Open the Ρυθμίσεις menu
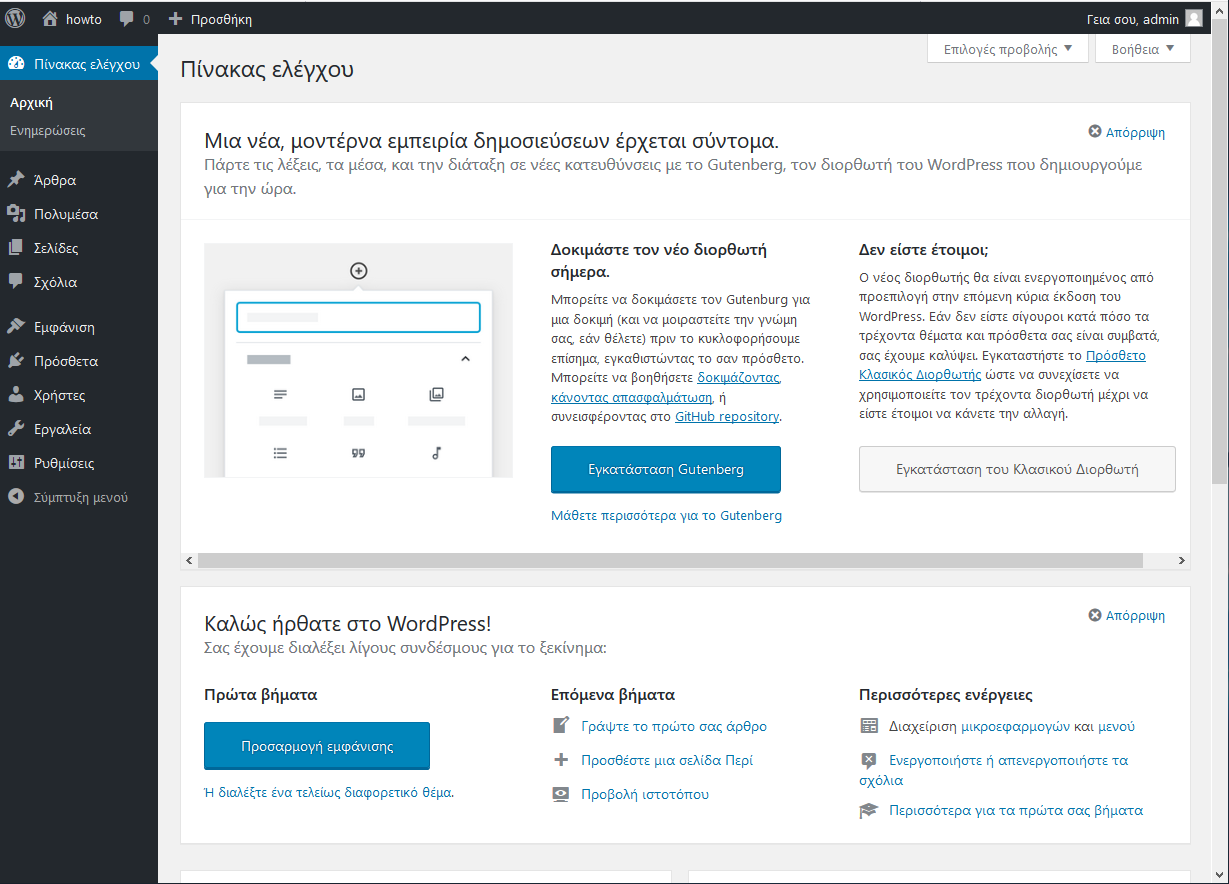 tap(79, 463)
